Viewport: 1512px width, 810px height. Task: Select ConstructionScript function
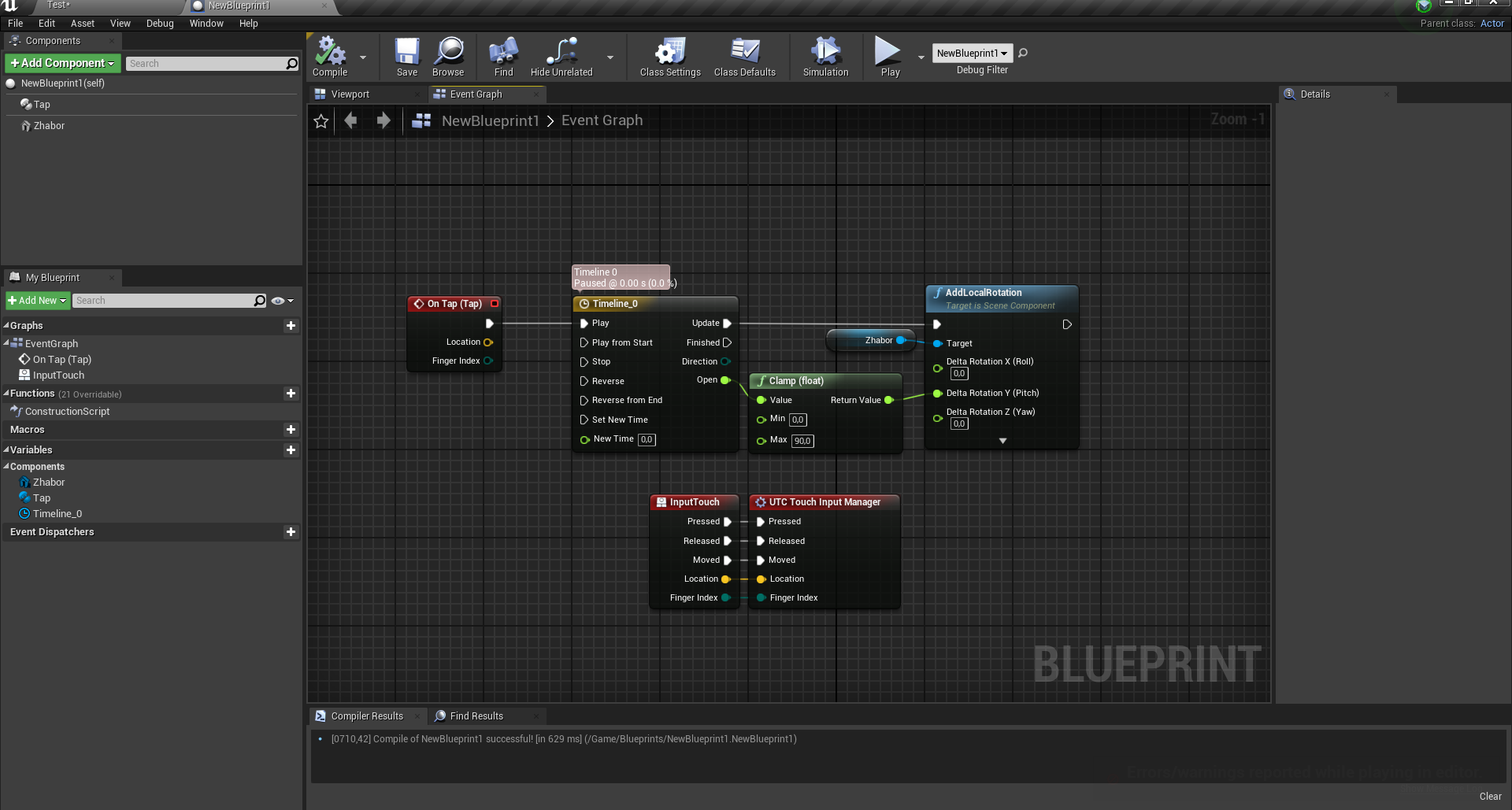[67, 412]
